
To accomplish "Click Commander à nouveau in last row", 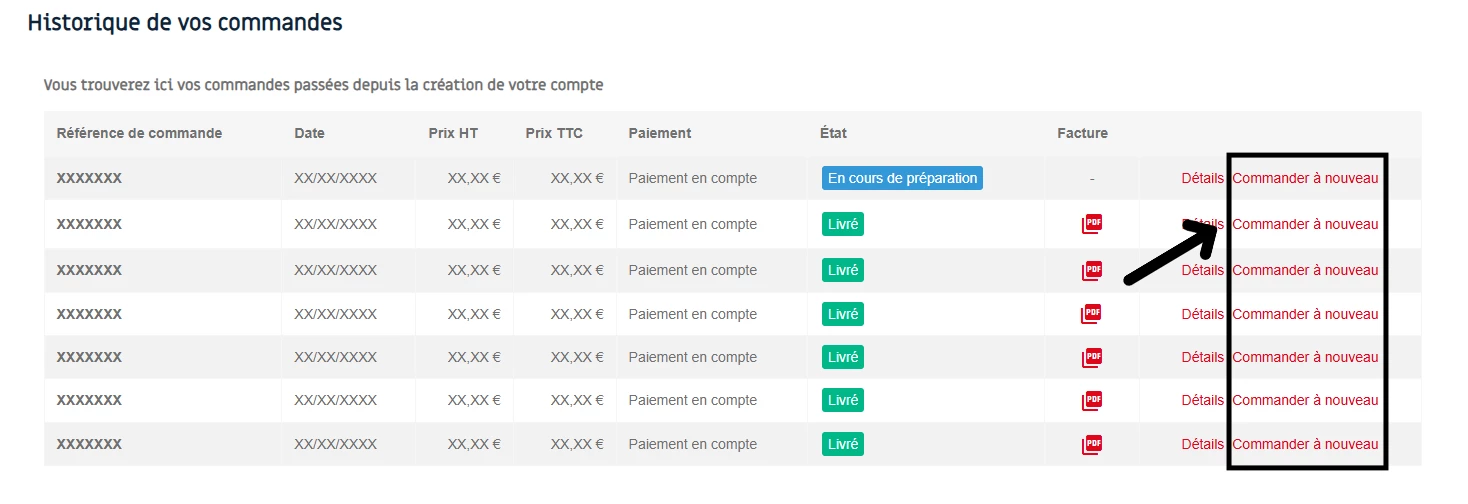I will point(1305,444).
